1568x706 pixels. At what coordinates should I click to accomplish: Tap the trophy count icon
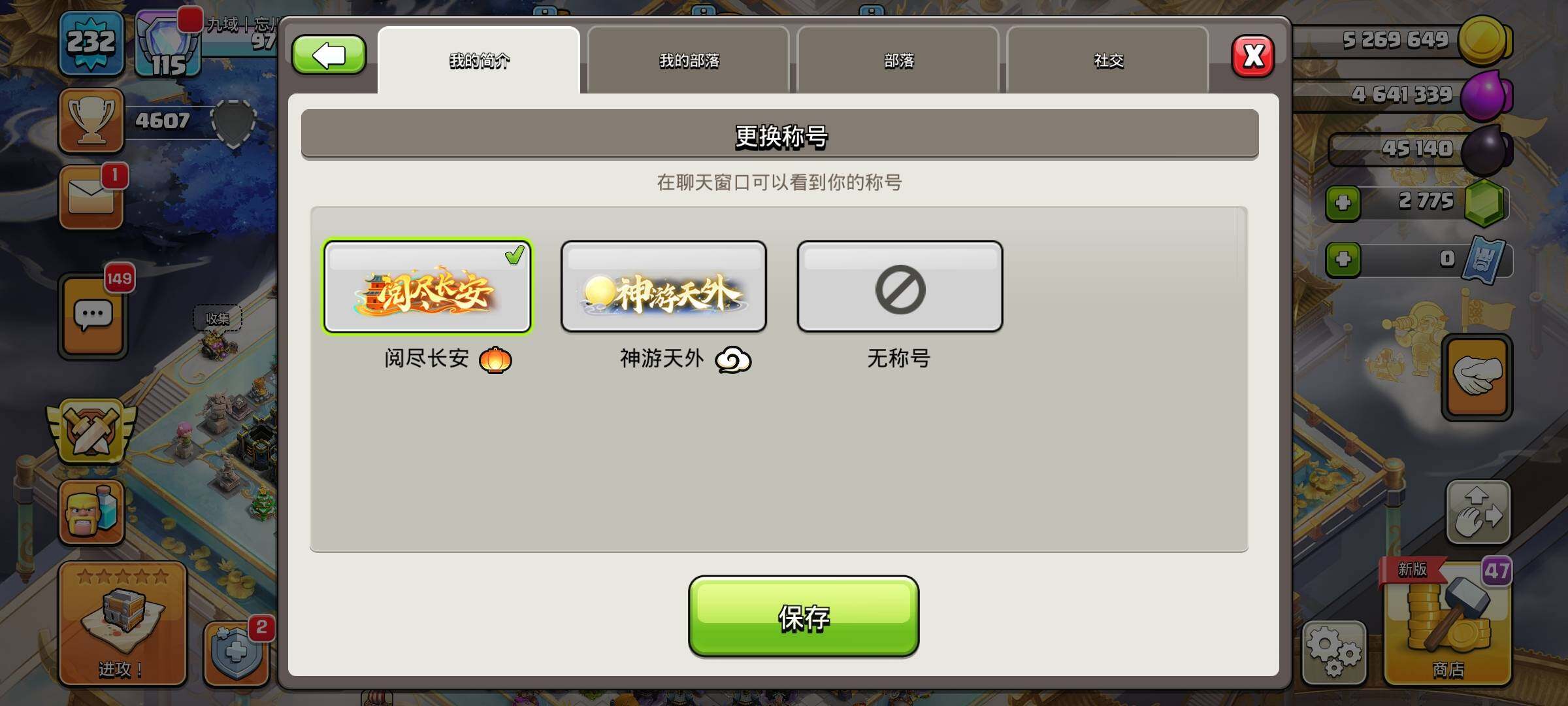(x=91, y=120)
